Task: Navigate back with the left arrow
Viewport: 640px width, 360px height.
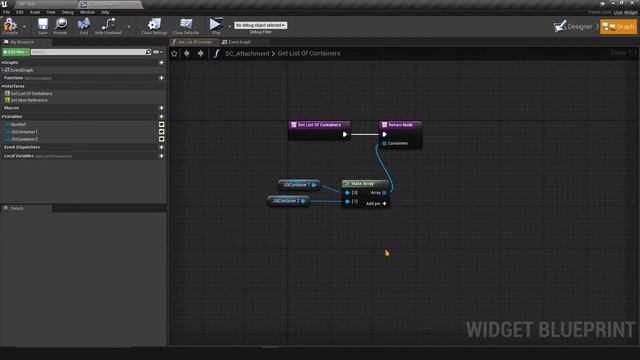Action: [187, 53]
